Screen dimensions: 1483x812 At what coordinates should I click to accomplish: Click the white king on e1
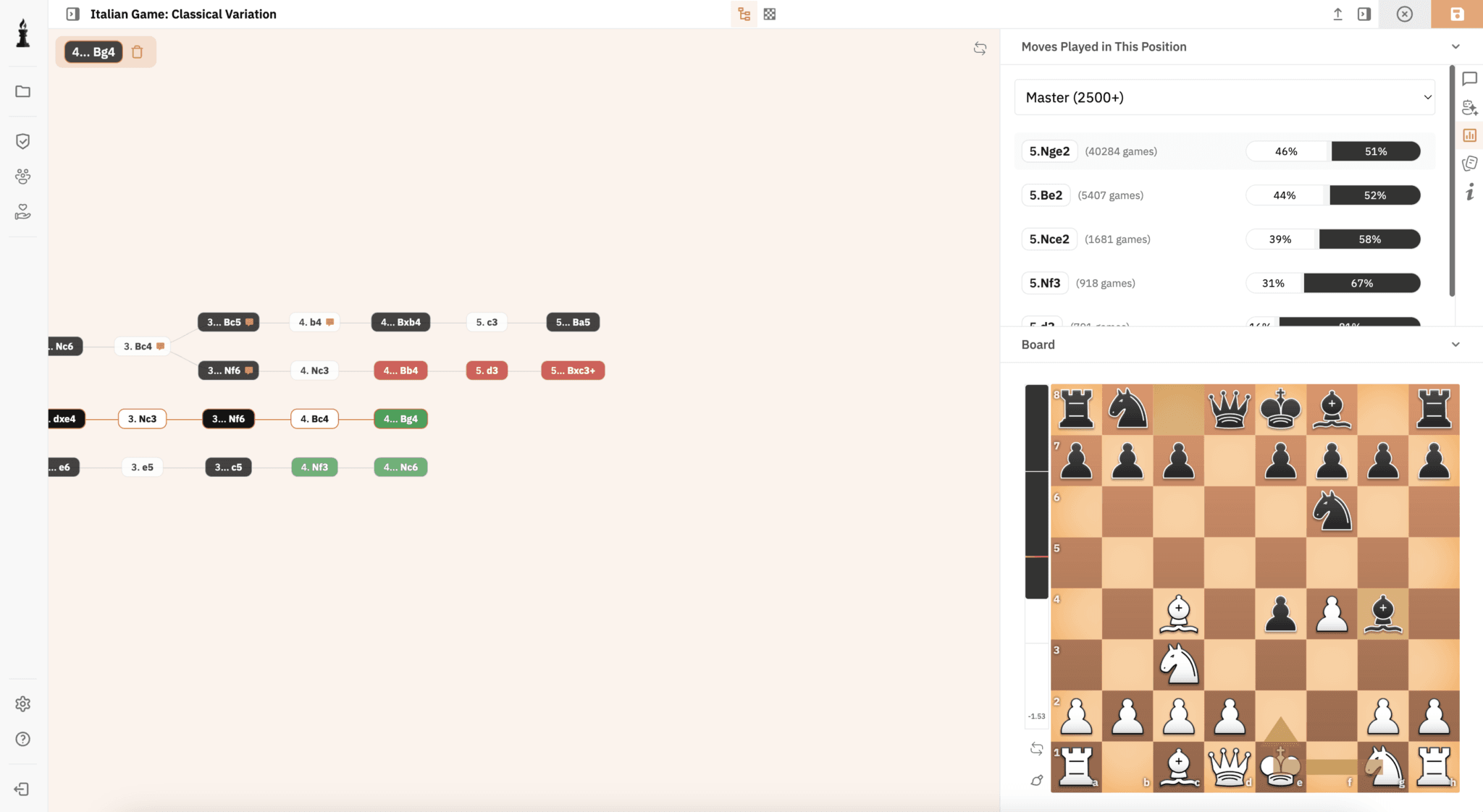point(1280,766)
